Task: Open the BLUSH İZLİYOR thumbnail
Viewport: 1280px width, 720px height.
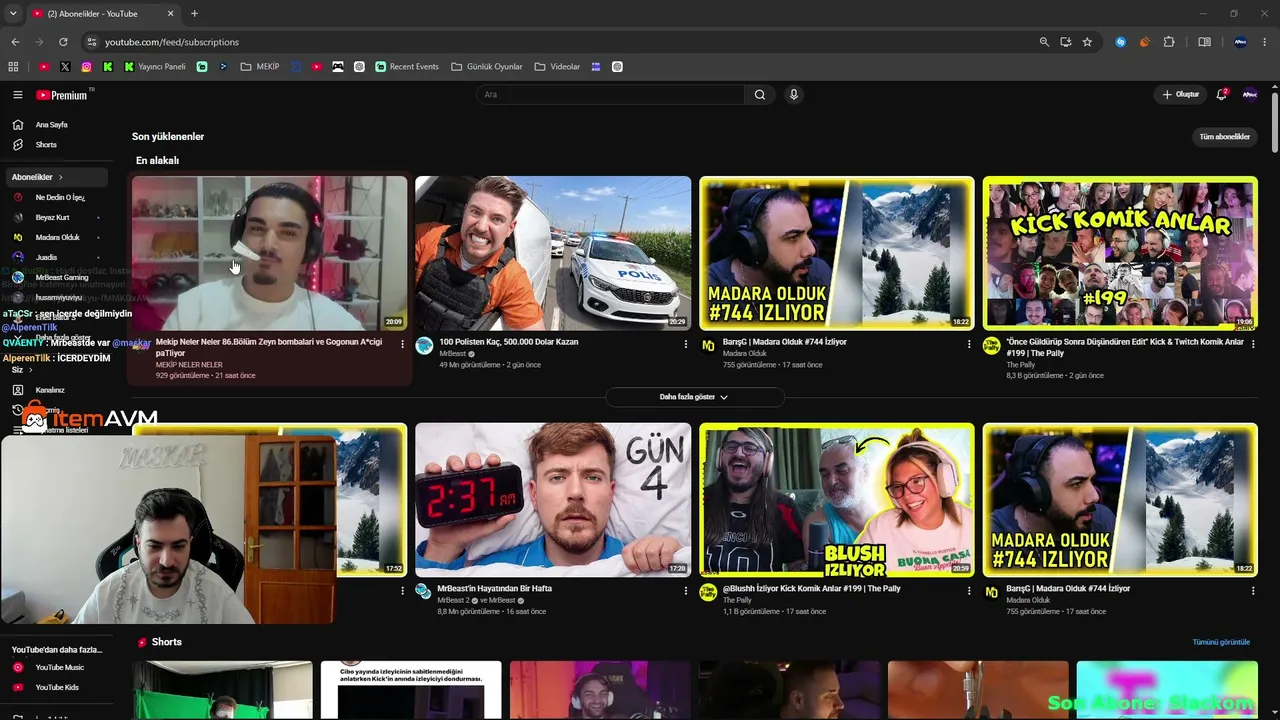Action: pyautogui.click(x=837, y=500)
